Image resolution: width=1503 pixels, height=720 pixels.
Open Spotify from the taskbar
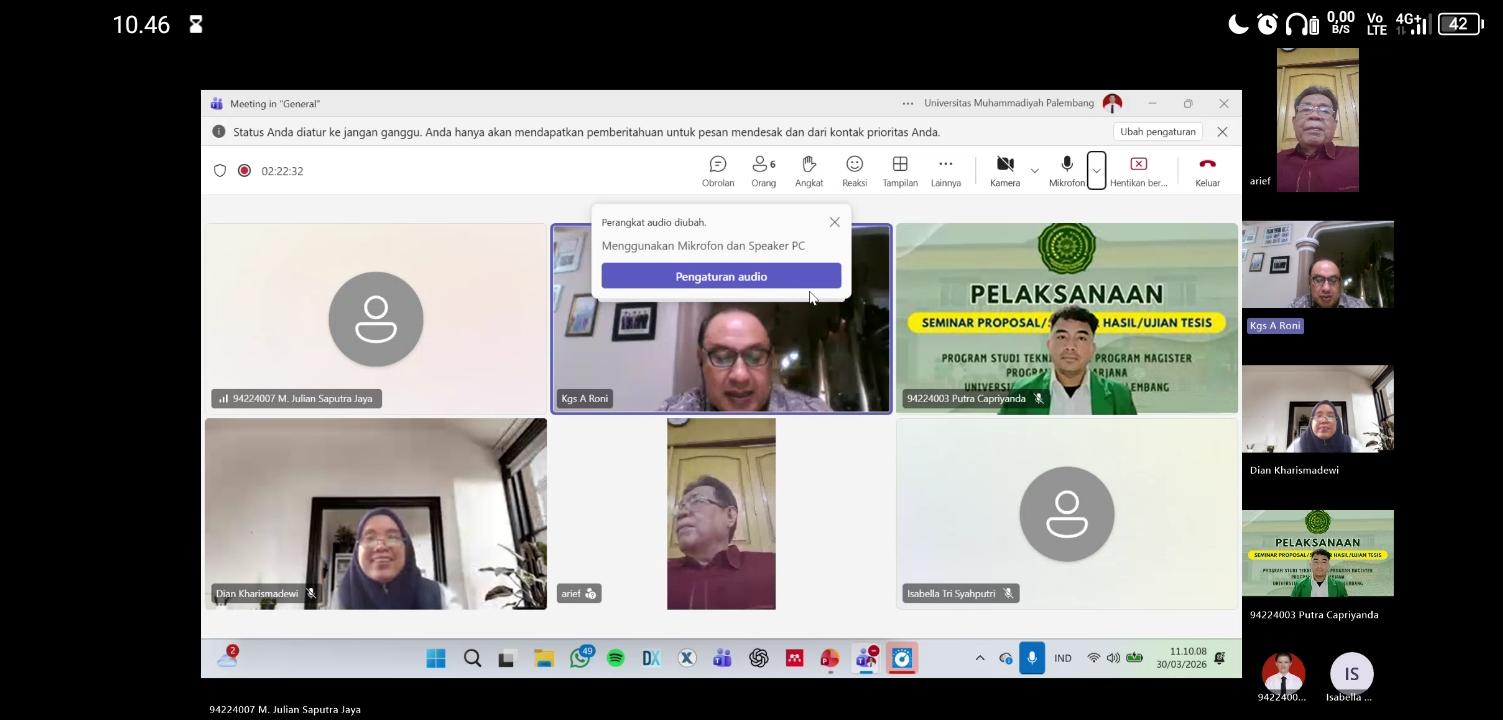(x=616, y=658)
